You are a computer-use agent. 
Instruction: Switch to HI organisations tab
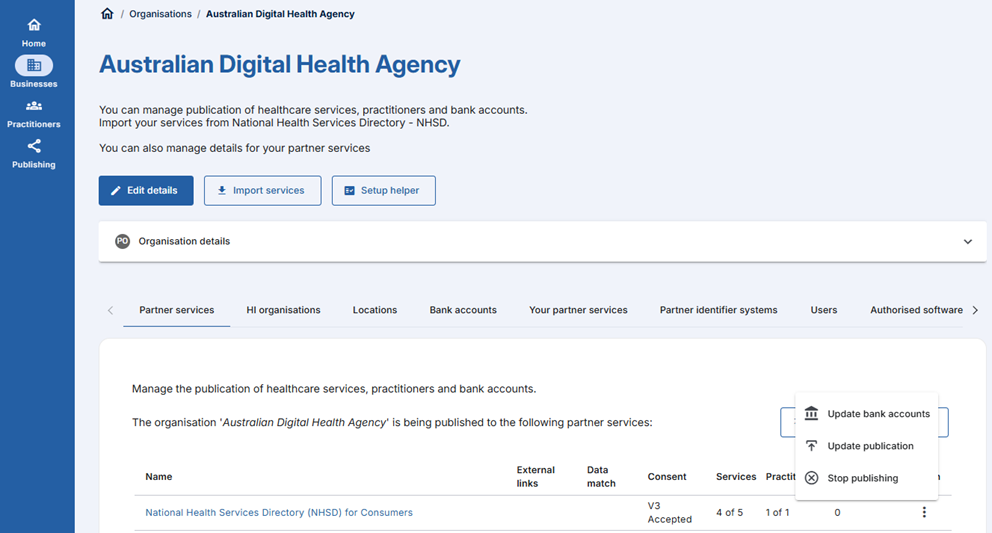pyautogui.click(x=283, y=310)
